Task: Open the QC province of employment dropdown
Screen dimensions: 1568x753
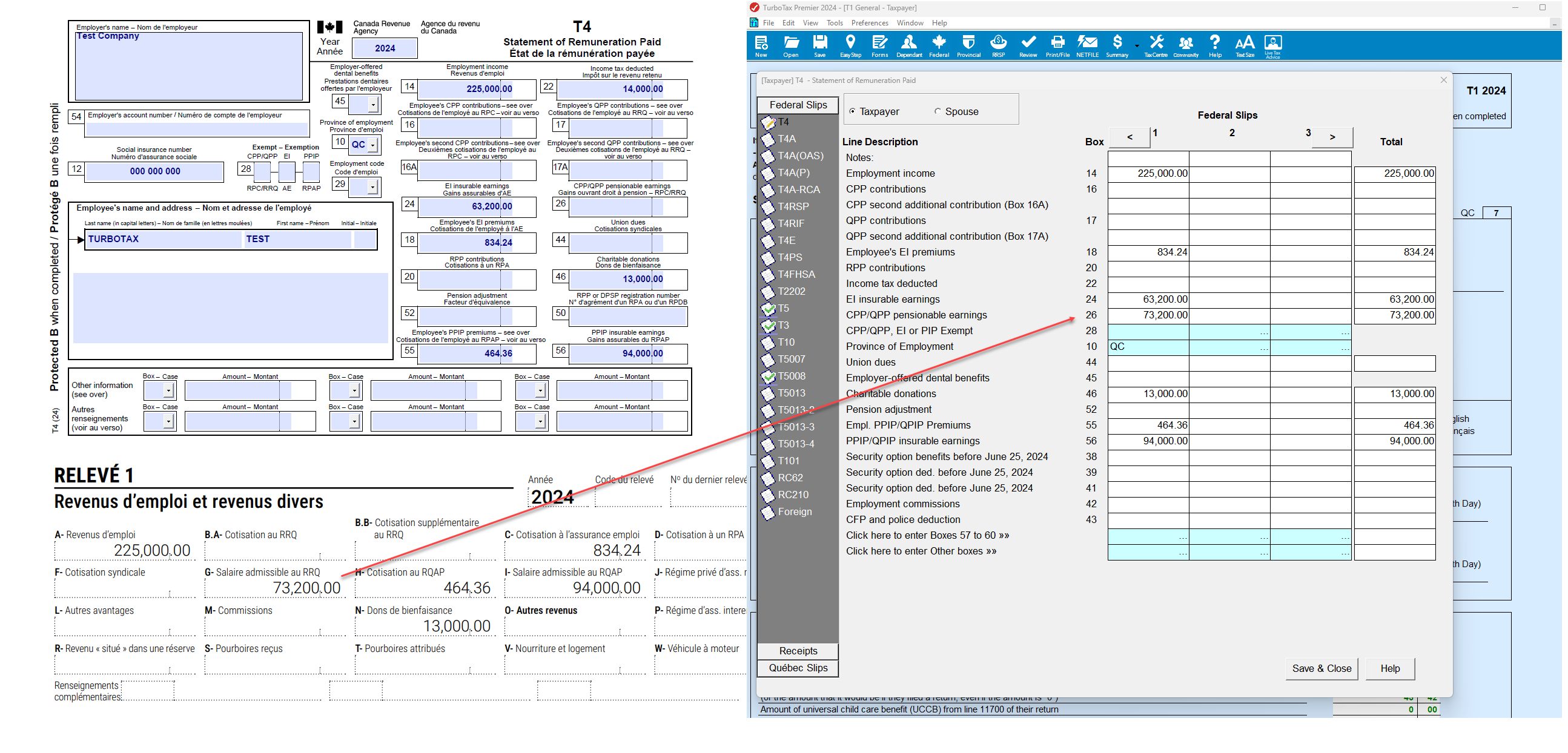Action: [x=372, y=144]
